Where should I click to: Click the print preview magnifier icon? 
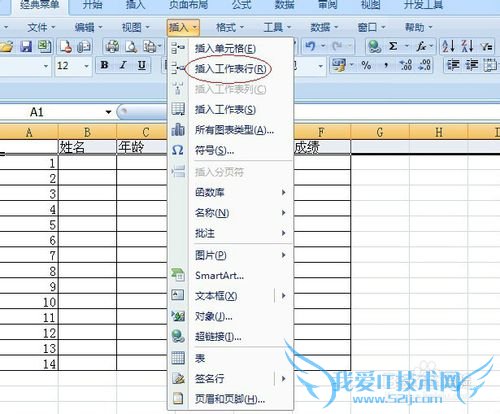[x=131, y=47]
